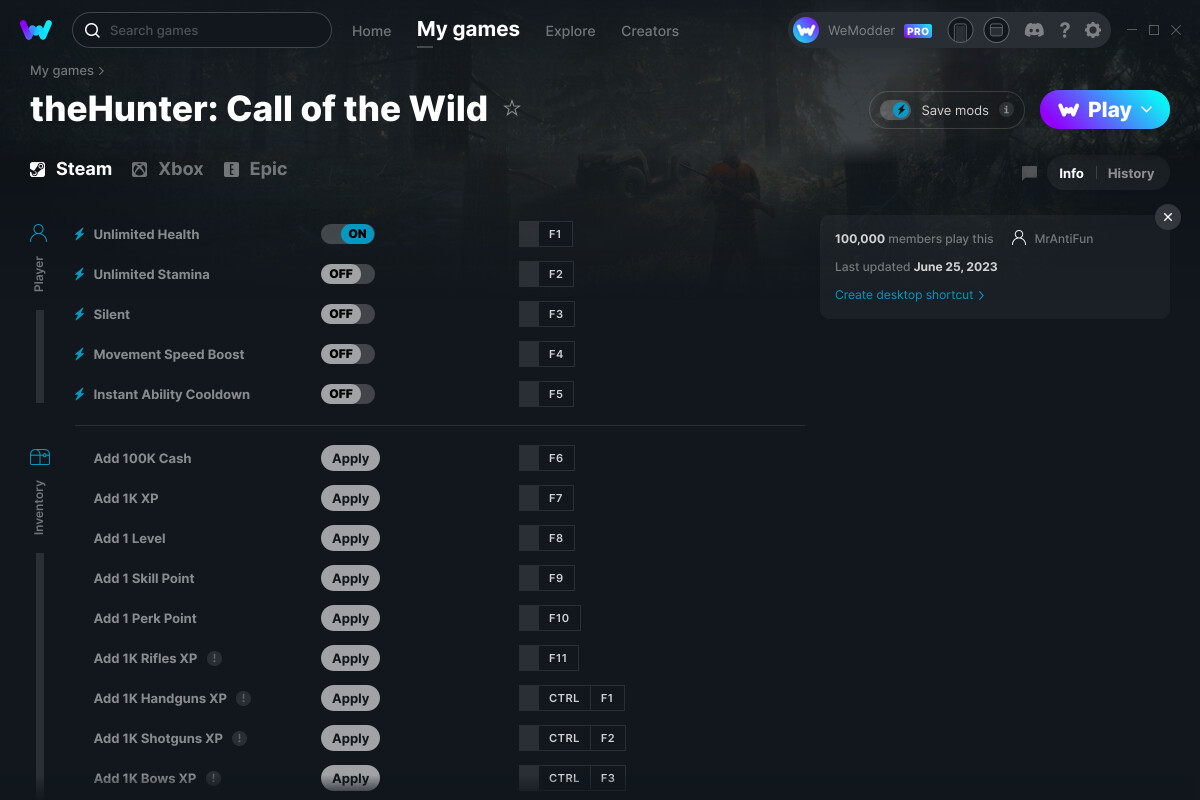Open the F6 hotkey selector for Add 100K Cash

[x=547, y=458]
